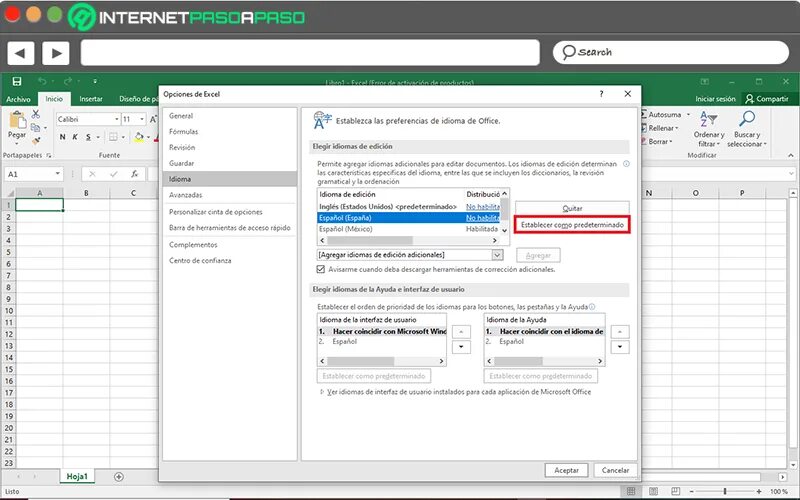Click the Borrar eraser icon

point(644,141)
